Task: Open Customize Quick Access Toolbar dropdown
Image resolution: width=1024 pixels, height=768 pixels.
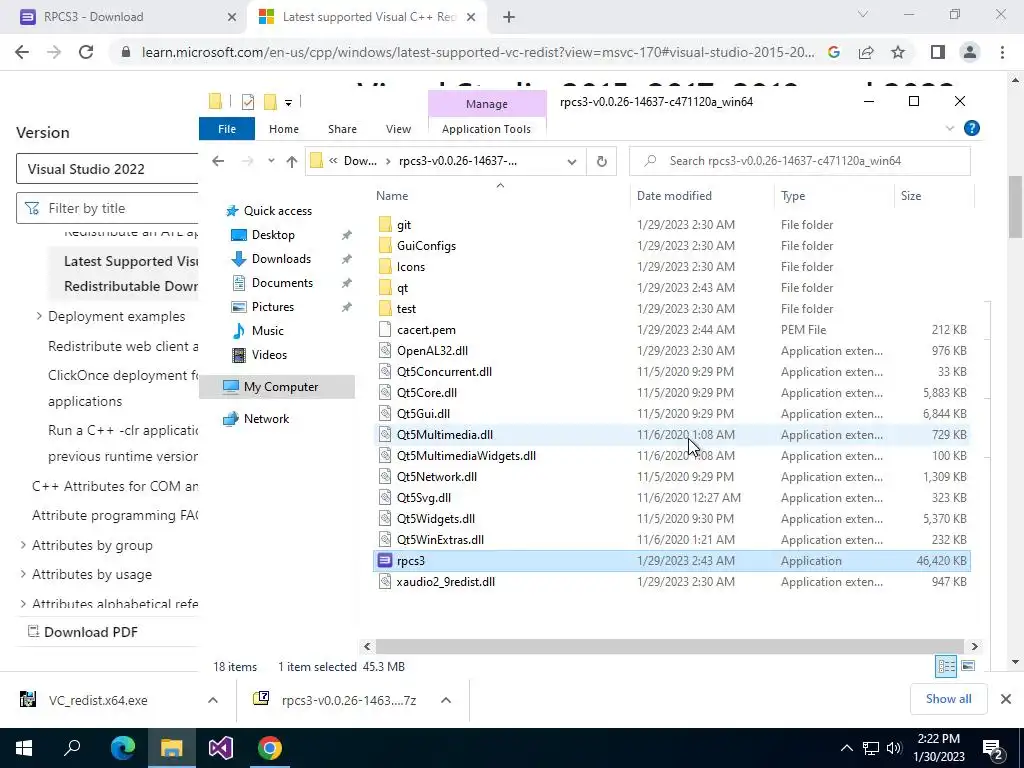Action: (x=288, y=103)
